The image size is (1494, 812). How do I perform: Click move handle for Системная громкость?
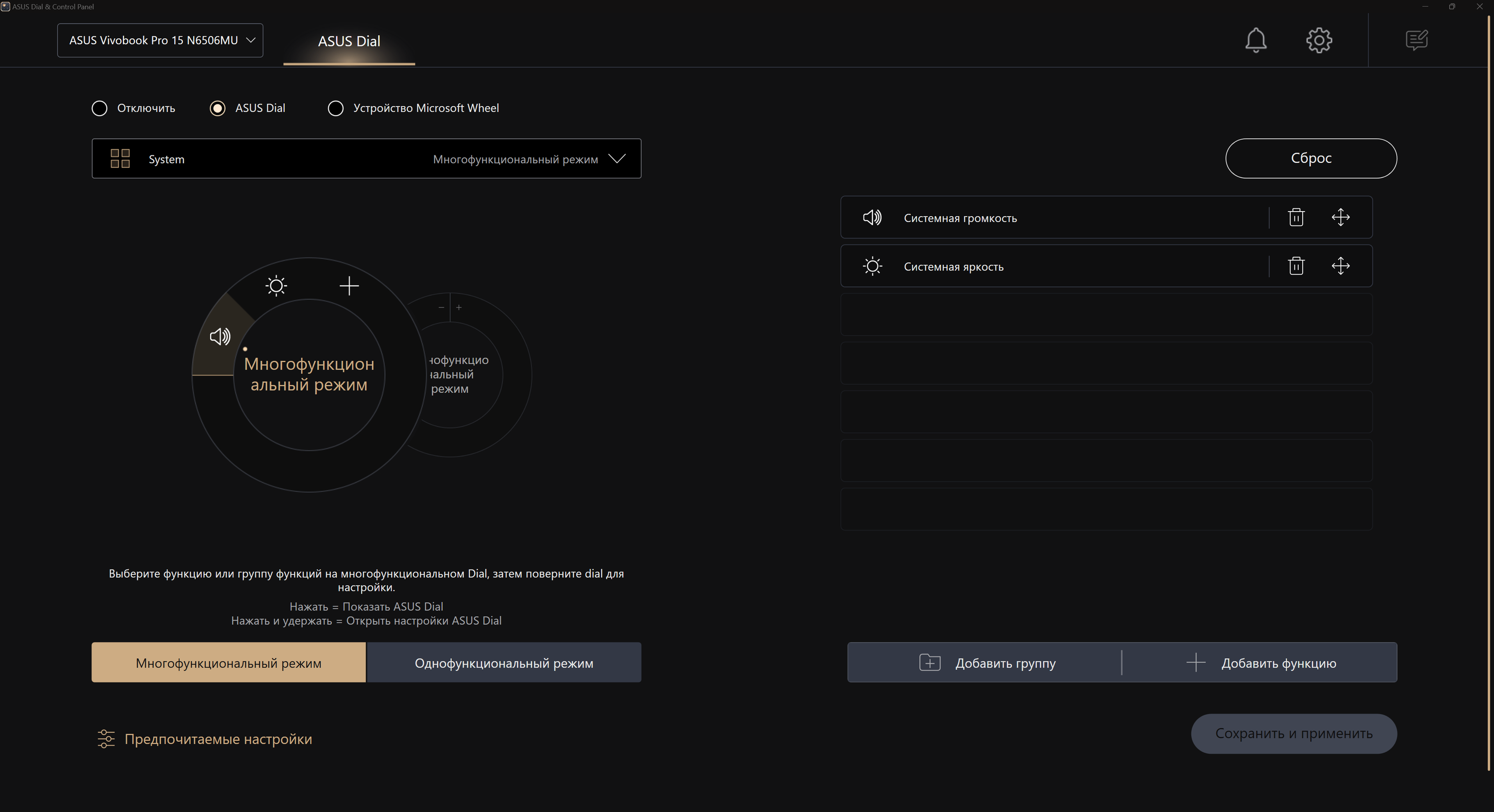[1340, 218]
